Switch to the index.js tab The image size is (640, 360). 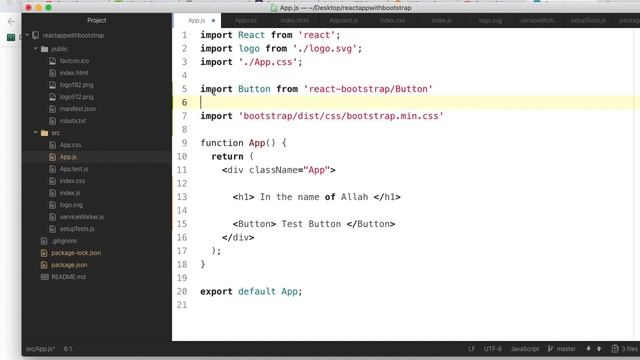(x=441, y=20)
